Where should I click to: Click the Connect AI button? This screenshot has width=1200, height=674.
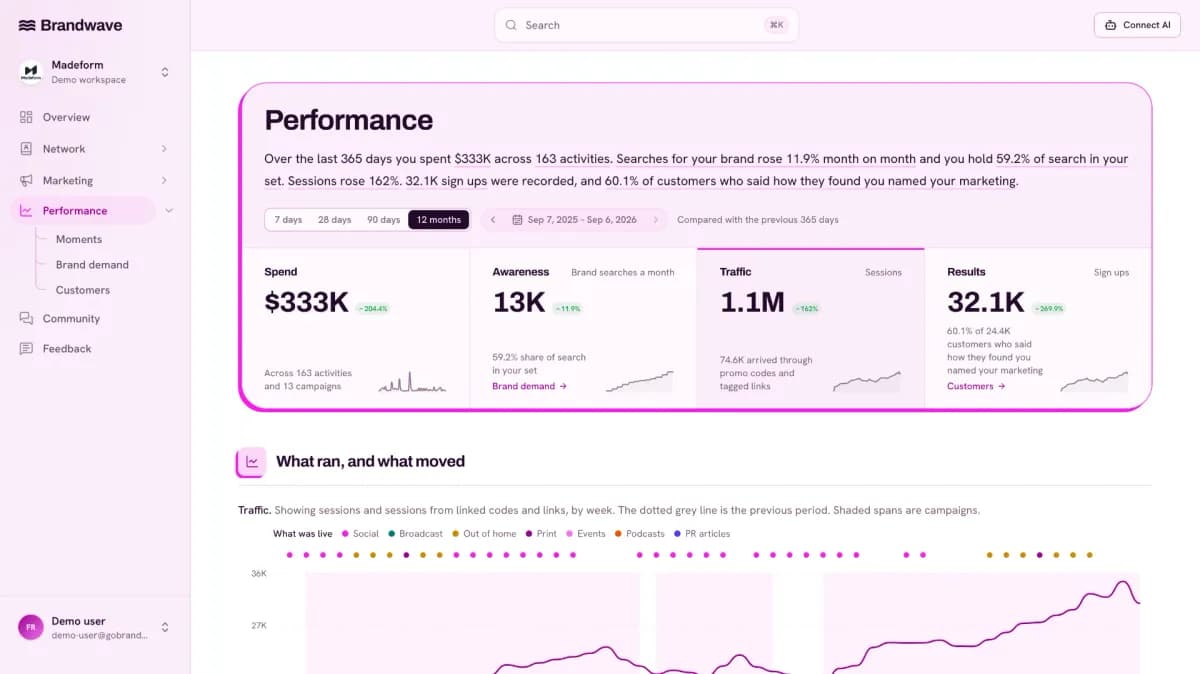pos(1137,25)
